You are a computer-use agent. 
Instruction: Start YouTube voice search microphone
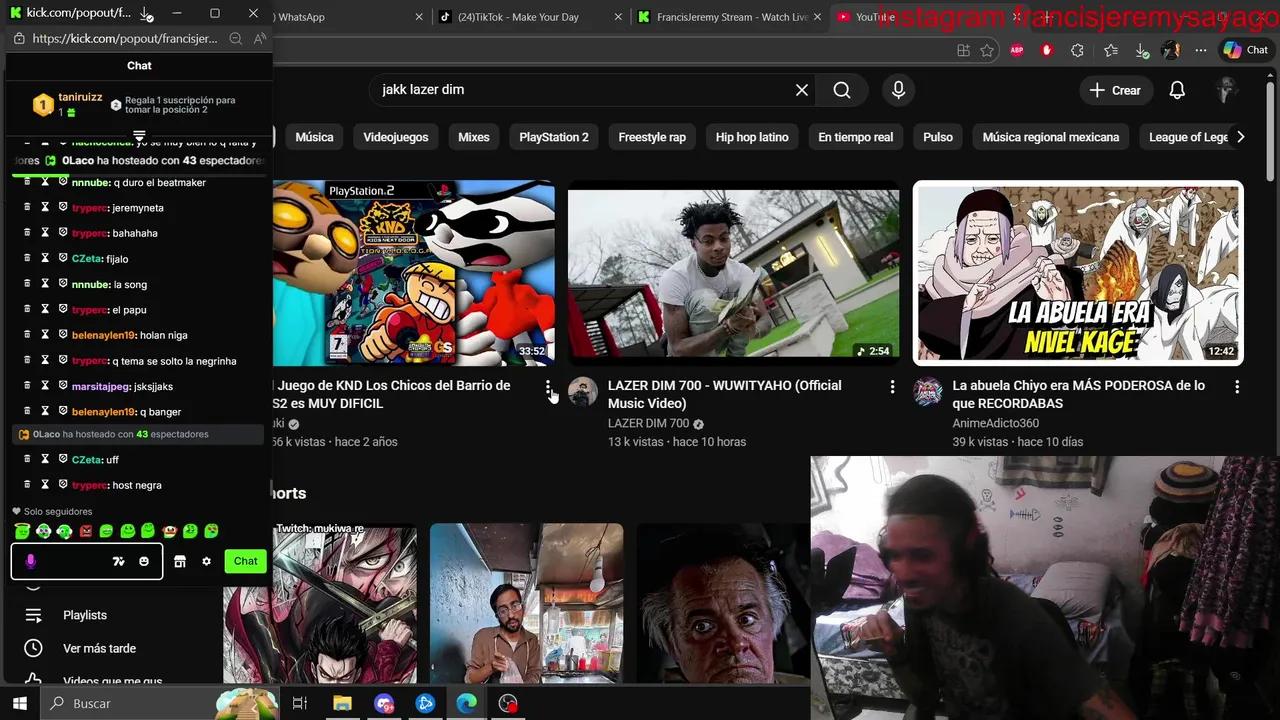(x=898, y=90)
